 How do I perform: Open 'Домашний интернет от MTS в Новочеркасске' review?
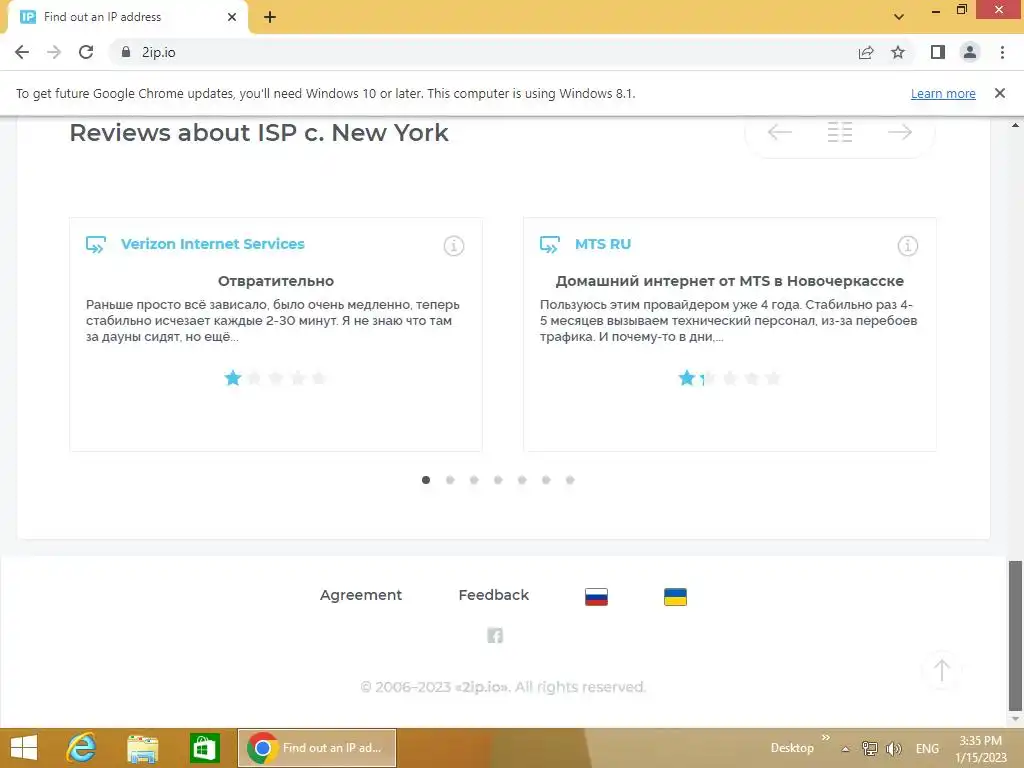coord(729,281)
